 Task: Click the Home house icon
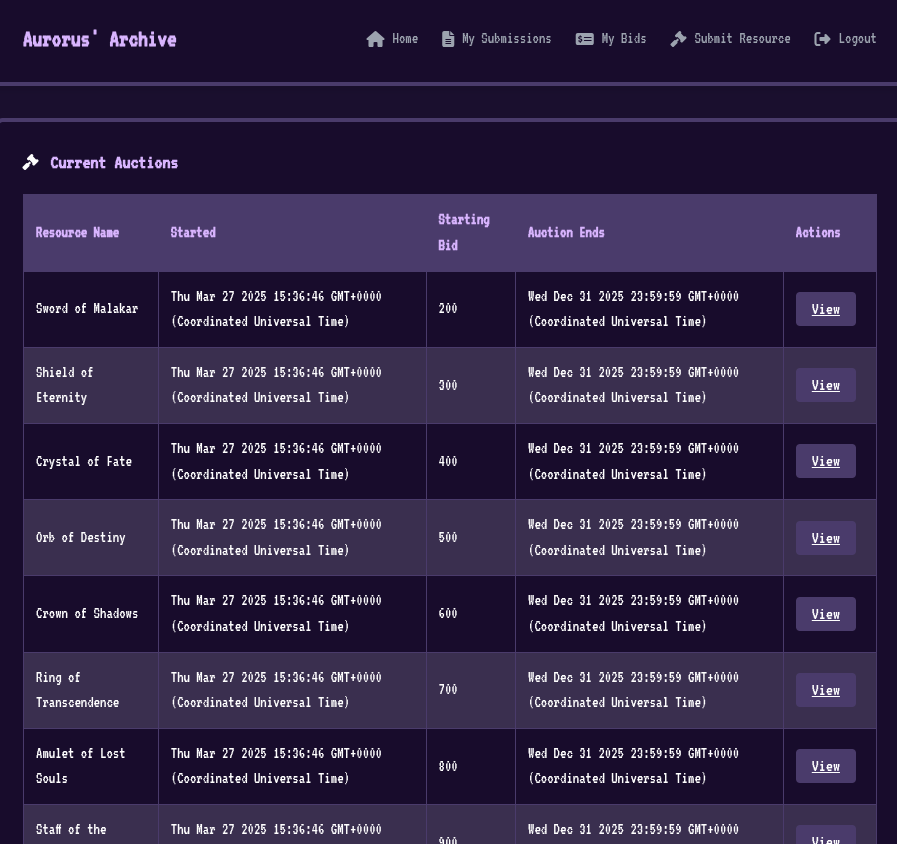click(x=375, y=39)
